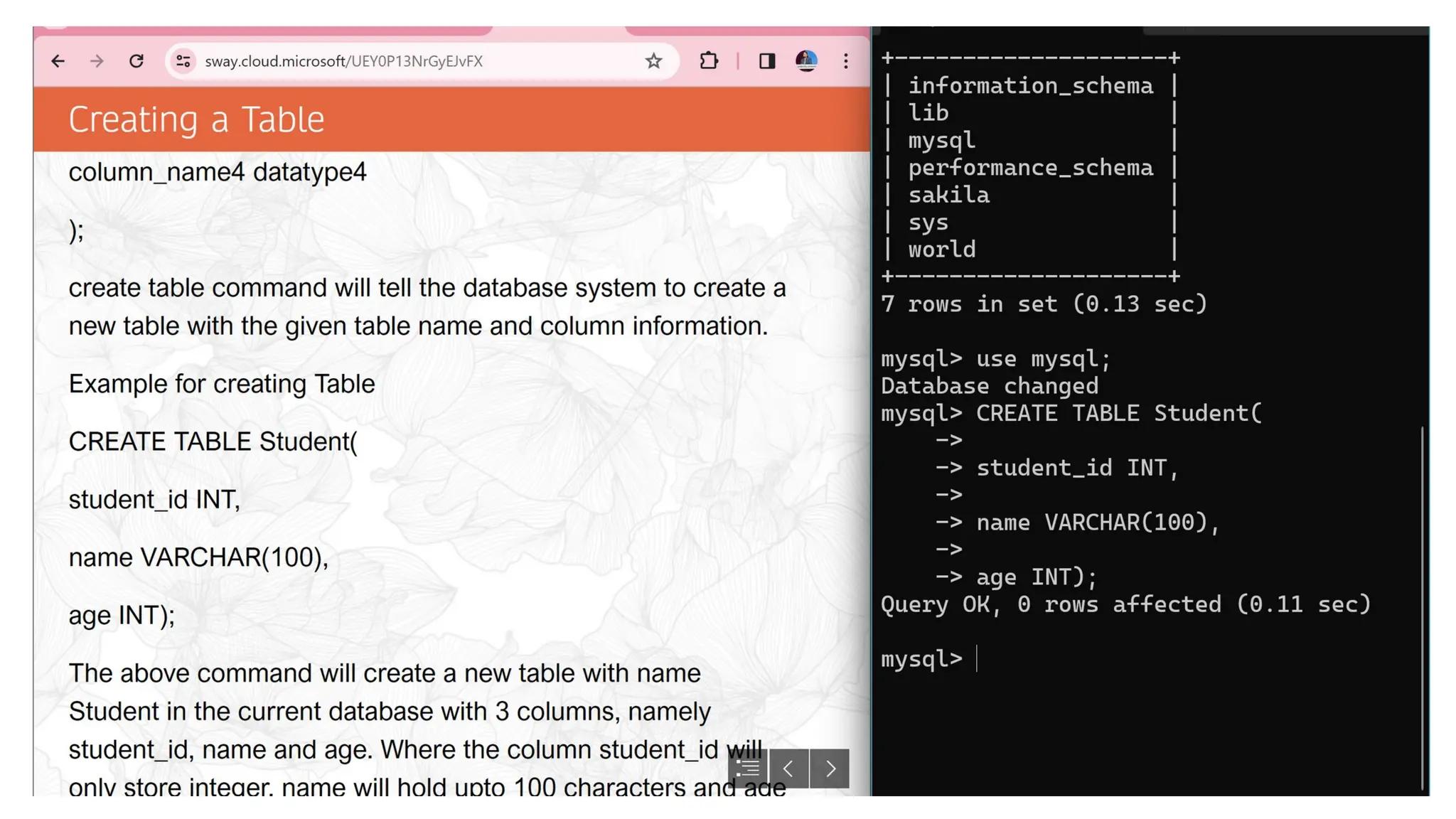The image size is (1456, 819).
Task: Click 'Query OK' line in terminal
Action: click(x=1125, y=604)
